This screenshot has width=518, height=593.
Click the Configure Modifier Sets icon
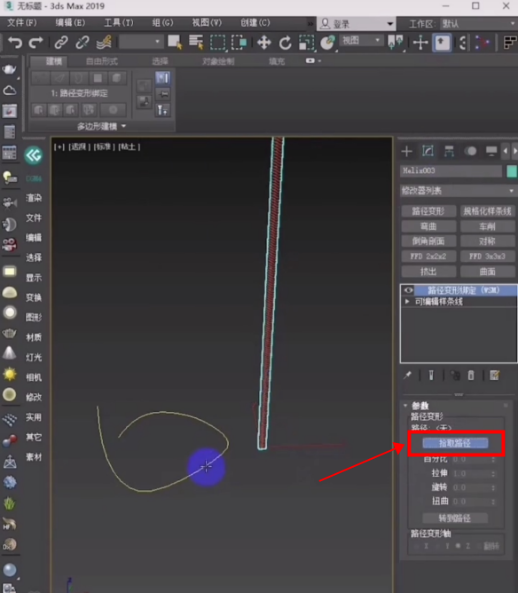(x=495, y=375)
